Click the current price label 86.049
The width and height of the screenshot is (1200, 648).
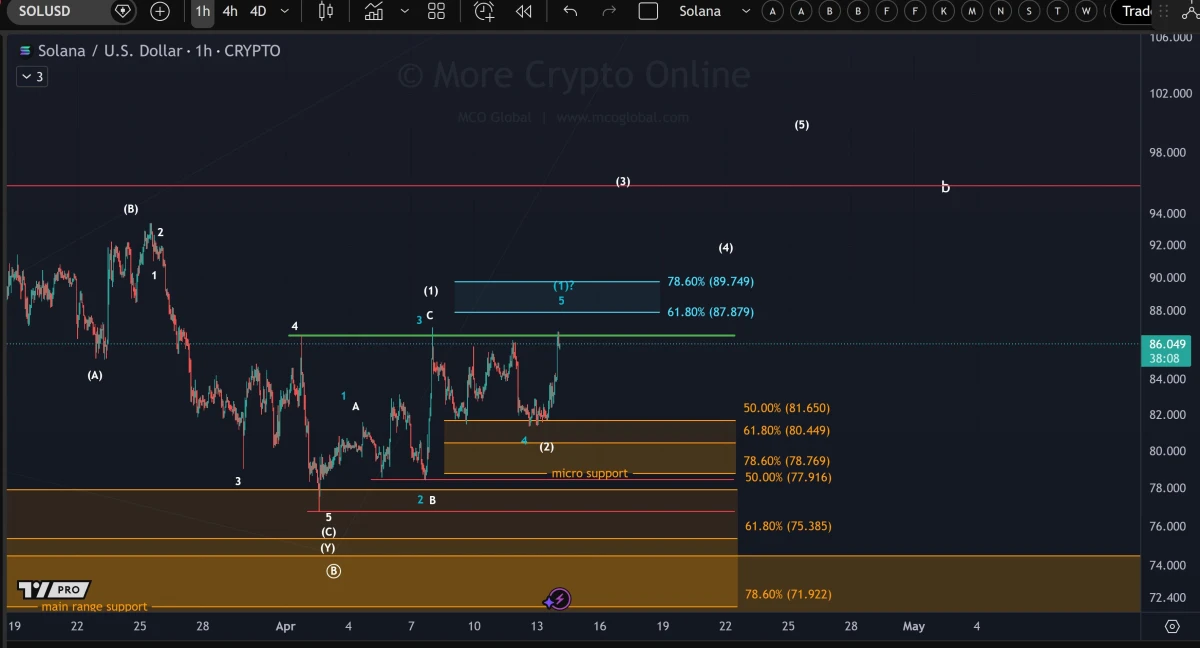tap(1168, 343)
